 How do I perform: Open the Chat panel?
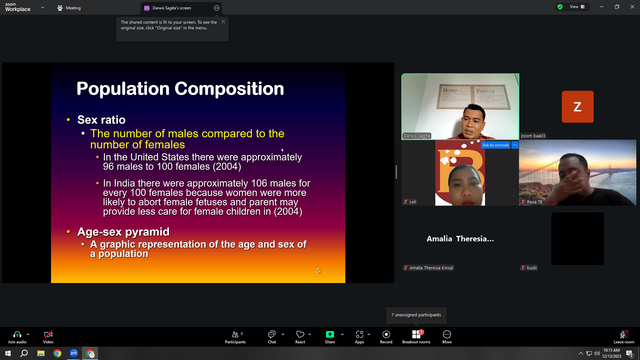tap(272, 337)
